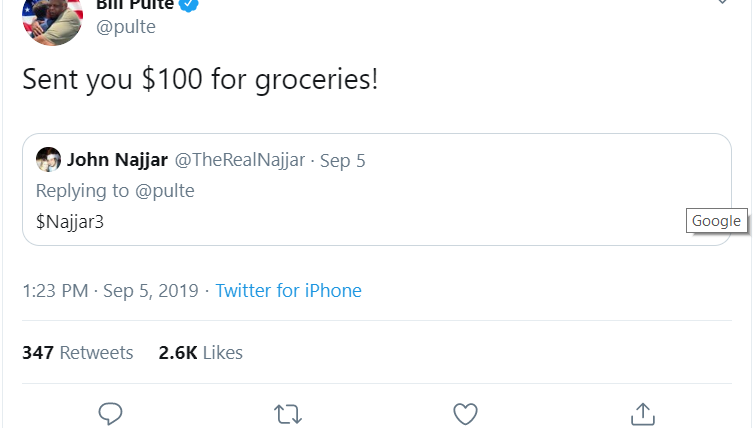755x428 pixels.
Task: Open the @TheRealNajjar handle
Action: click(x=240, y=160)
